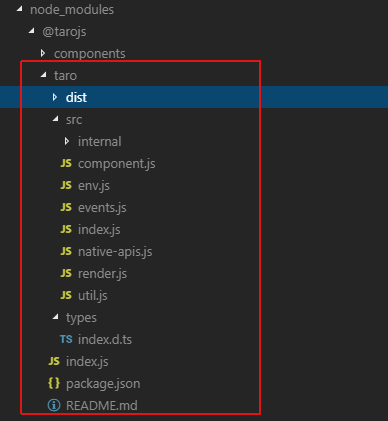Collapse the node_modules folder arrow
The image size is (388, 421).
pyautogui.click(x=20, y=9)
